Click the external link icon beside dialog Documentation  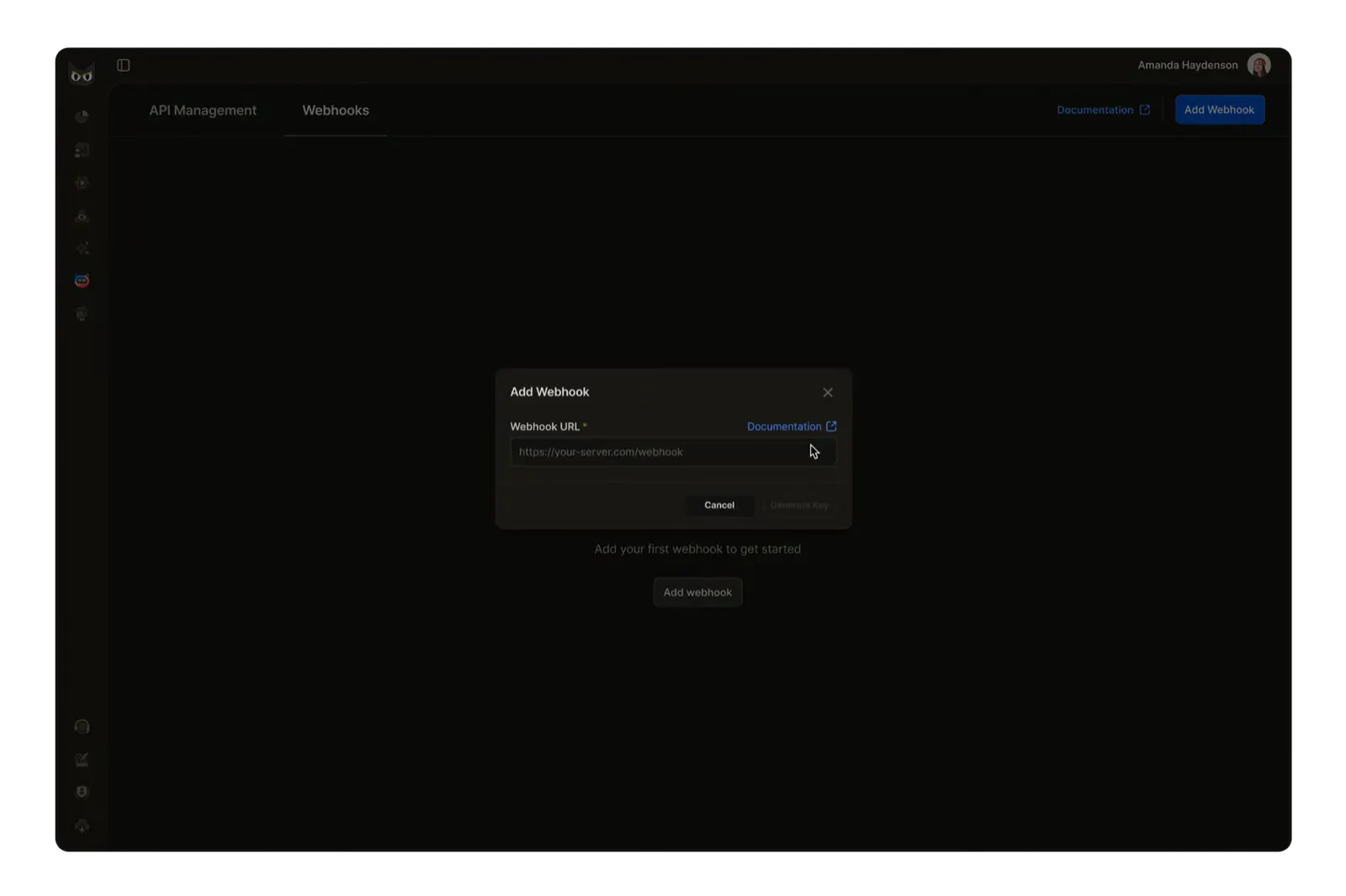(x=831, y=427)
